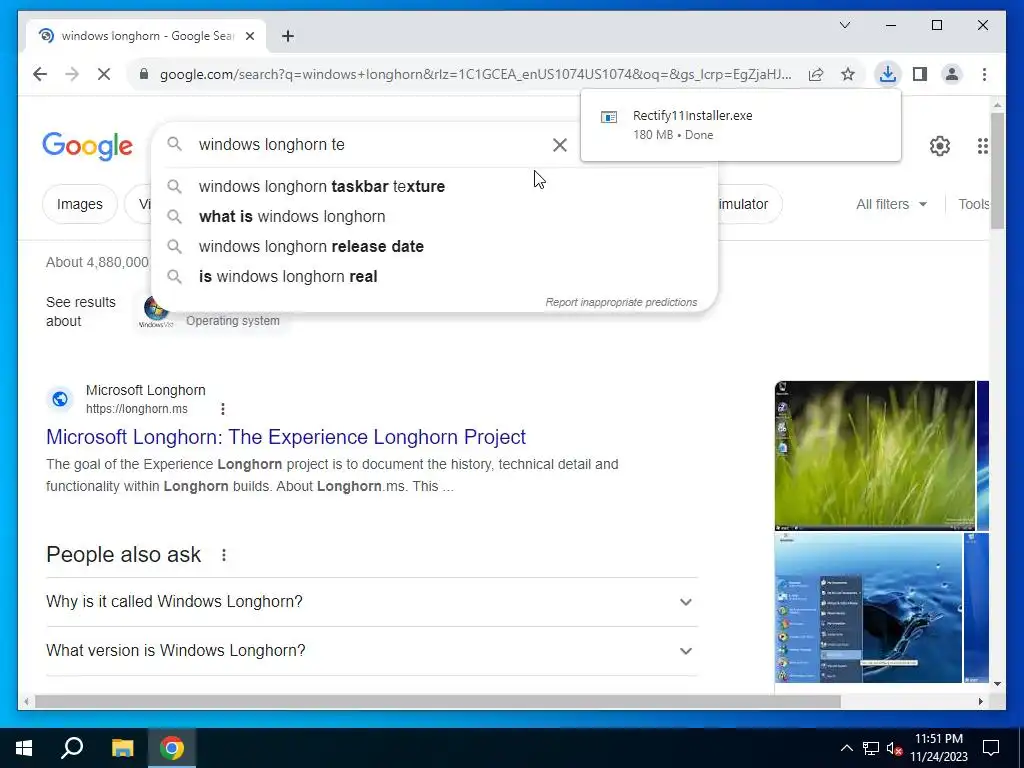Open the Google apps grid

pyautogui.click(x=982, y=146)
